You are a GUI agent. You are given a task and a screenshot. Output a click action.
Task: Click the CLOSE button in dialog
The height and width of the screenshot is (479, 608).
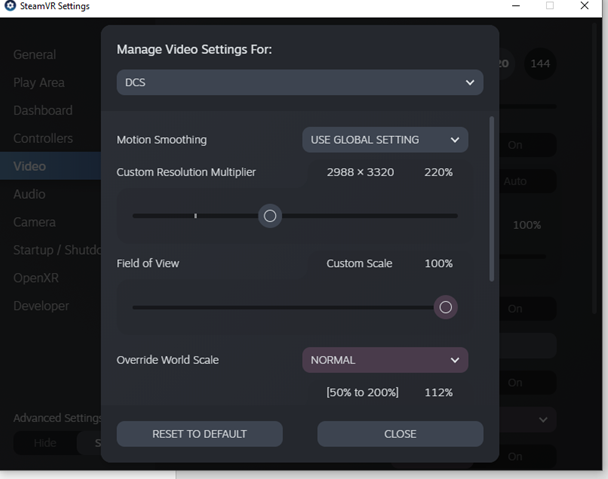click(x=400, y=434)
